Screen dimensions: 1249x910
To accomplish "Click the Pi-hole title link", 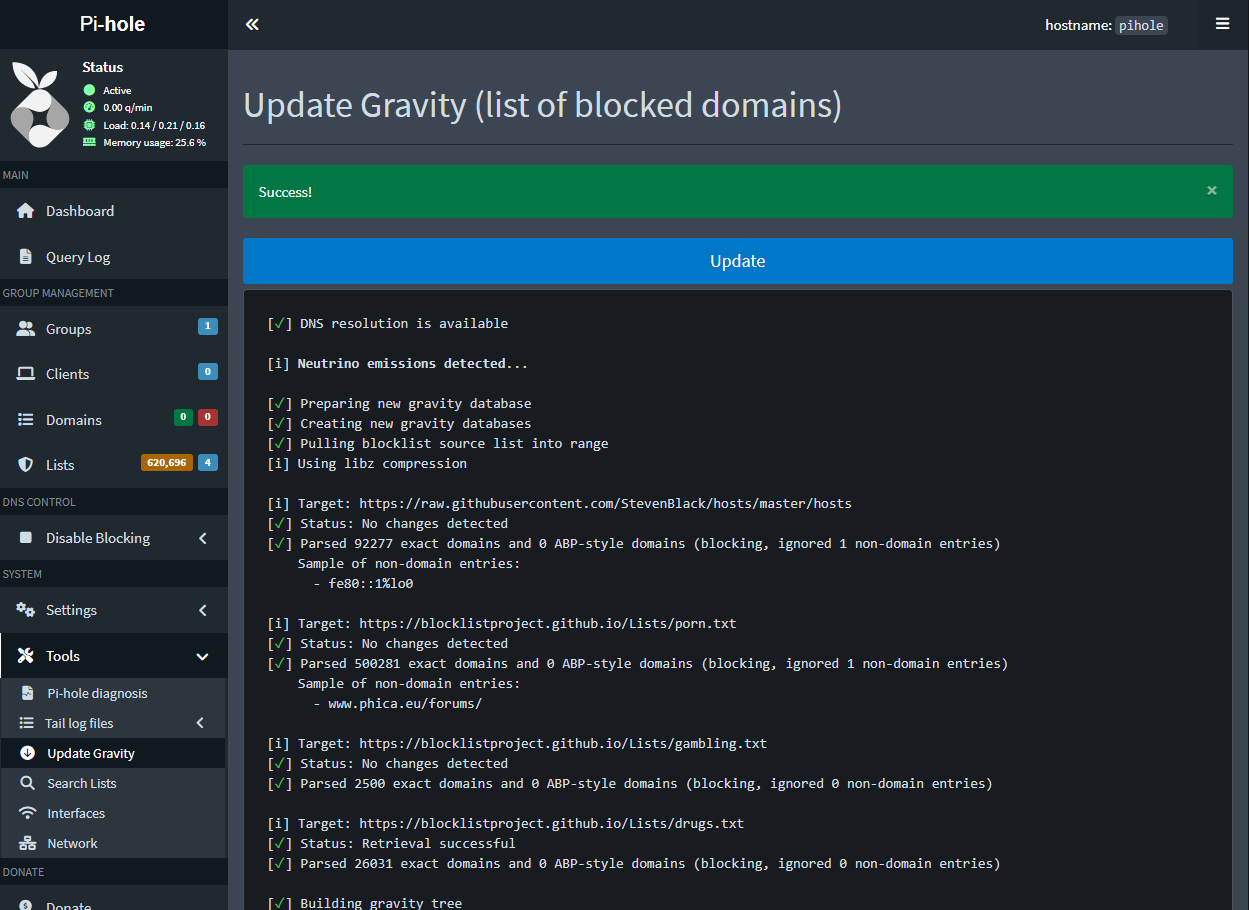I will tap(113, 24).
